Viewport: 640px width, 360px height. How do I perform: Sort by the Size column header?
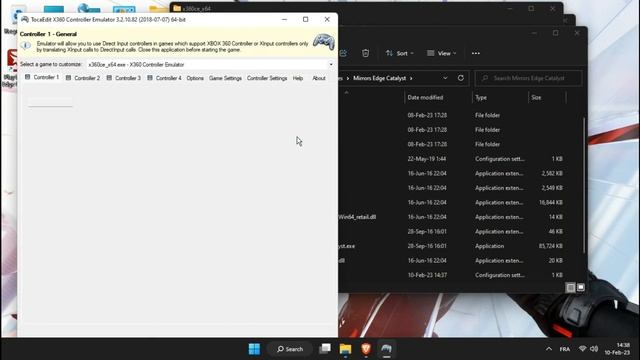click(x=547, y=98)
